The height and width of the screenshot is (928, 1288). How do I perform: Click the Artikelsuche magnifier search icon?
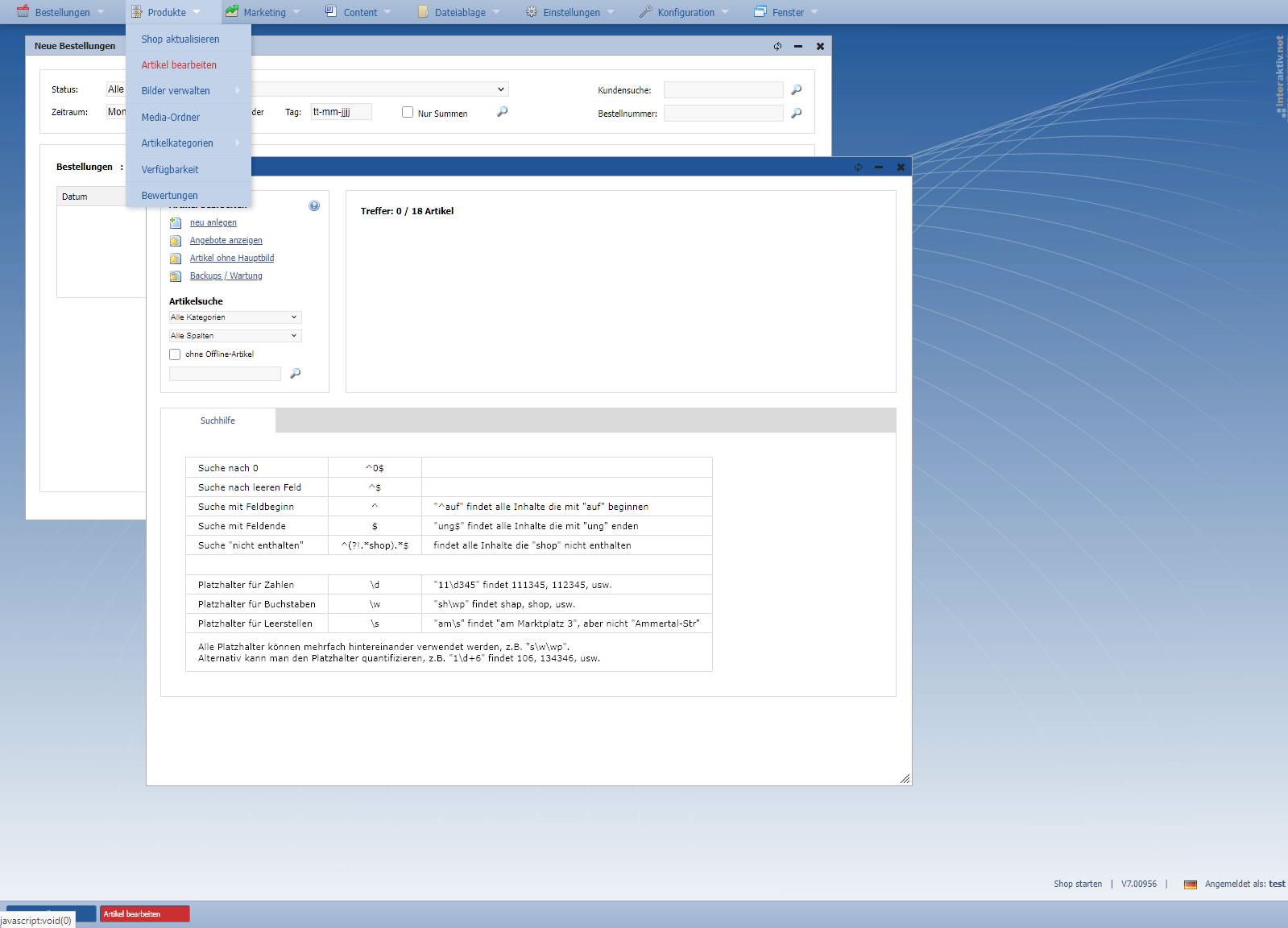coord(296,374)
